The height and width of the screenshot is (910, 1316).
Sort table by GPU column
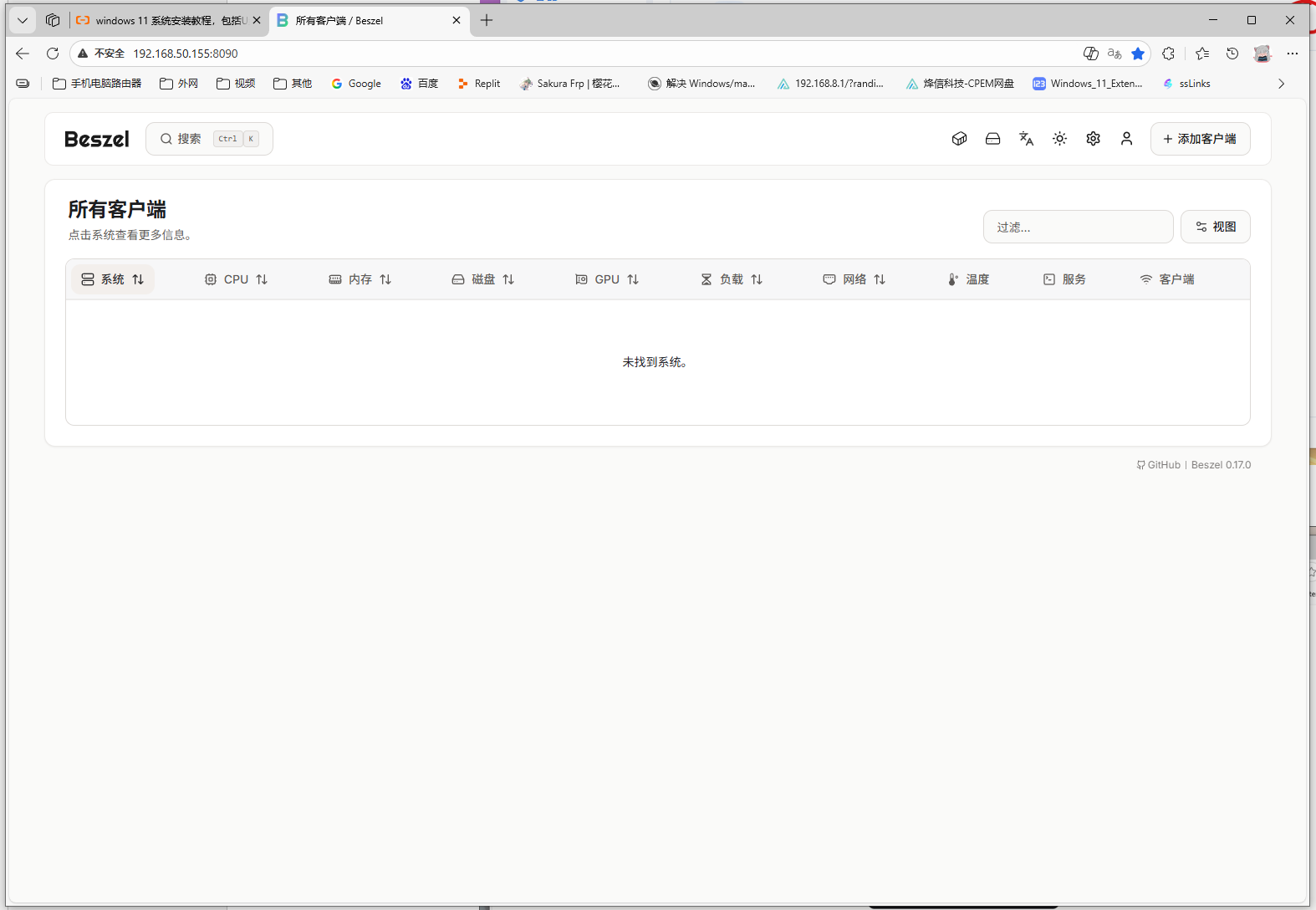607,279
